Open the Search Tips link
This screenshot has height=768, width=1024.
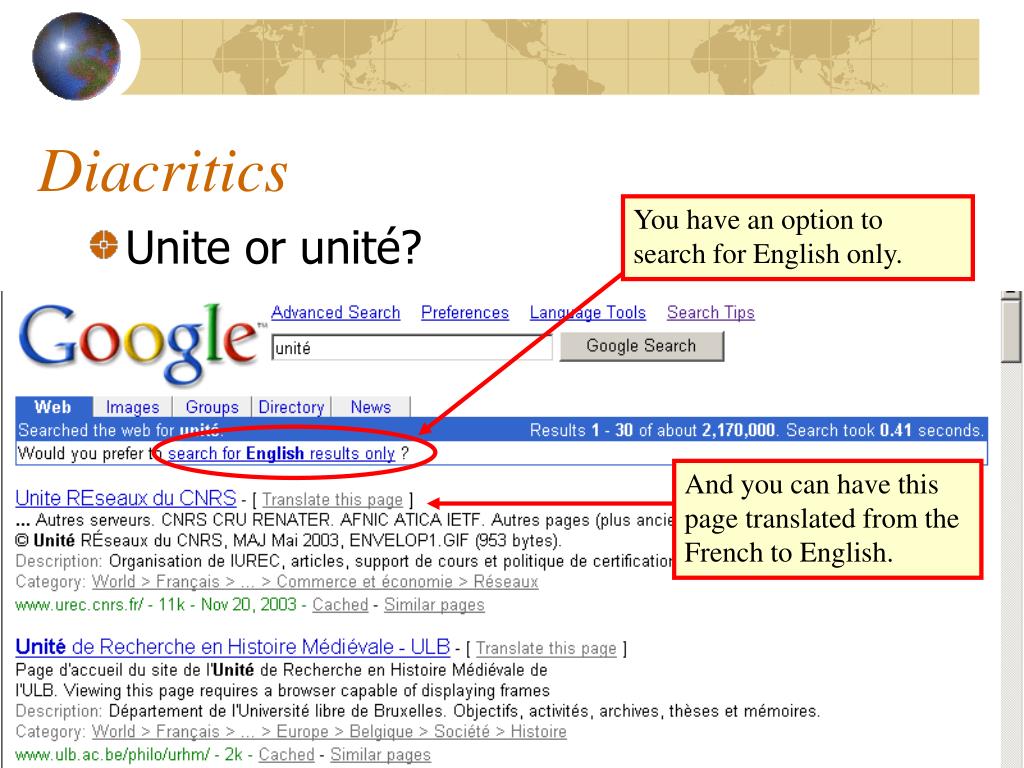pyautogui.click(x=711, y=313)
